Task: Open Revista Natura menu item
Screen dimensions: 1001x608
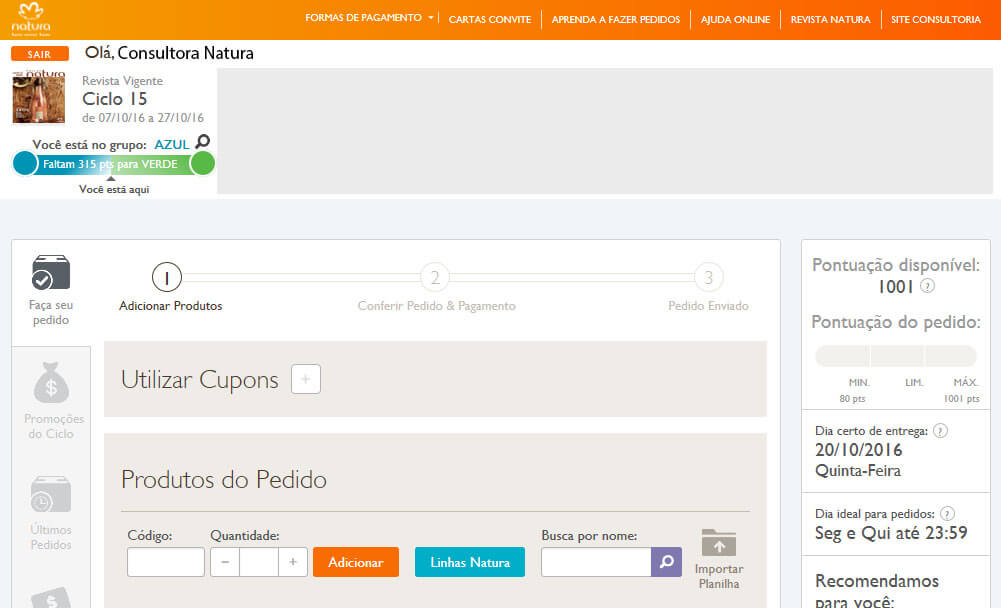Action: (x=831, y=20)
